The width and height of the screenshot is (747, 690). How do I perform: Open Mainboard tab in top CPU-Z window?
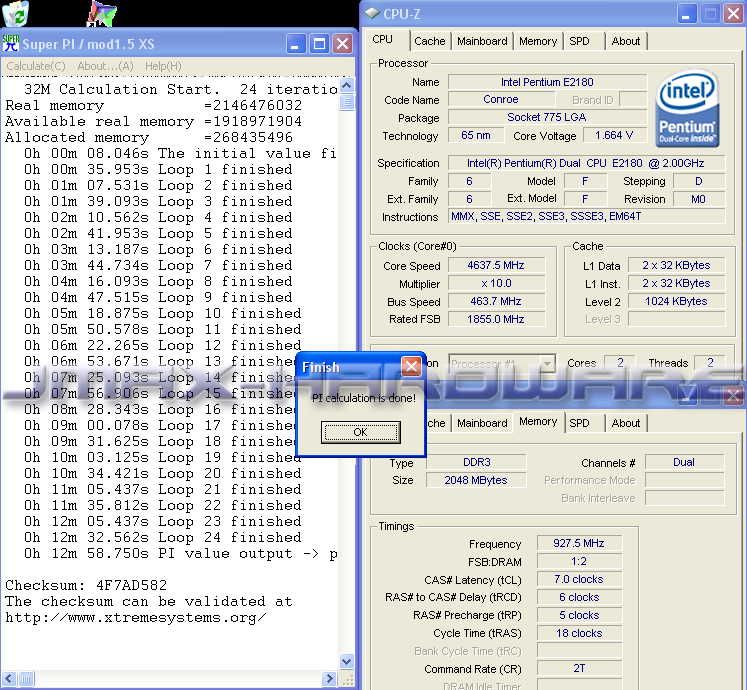tap(482, 41)
